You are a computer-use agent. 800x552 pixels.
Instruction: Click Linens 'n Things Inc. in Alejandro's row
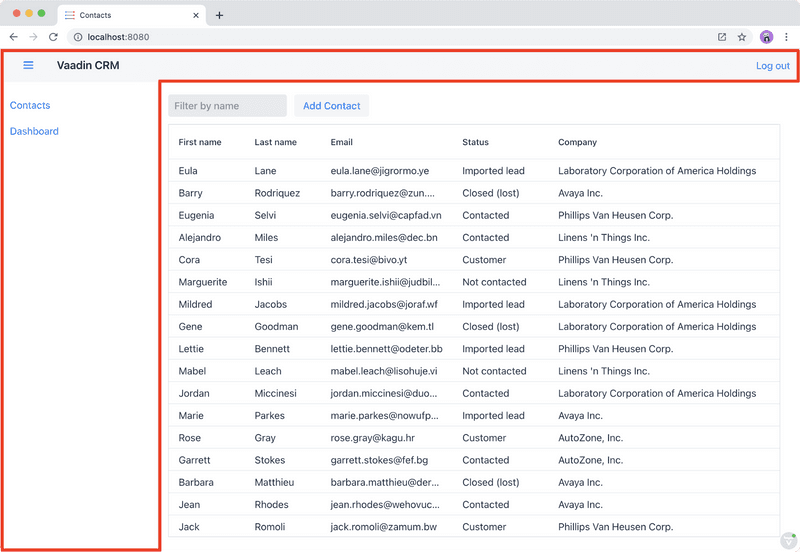click(x=604, y=238)
